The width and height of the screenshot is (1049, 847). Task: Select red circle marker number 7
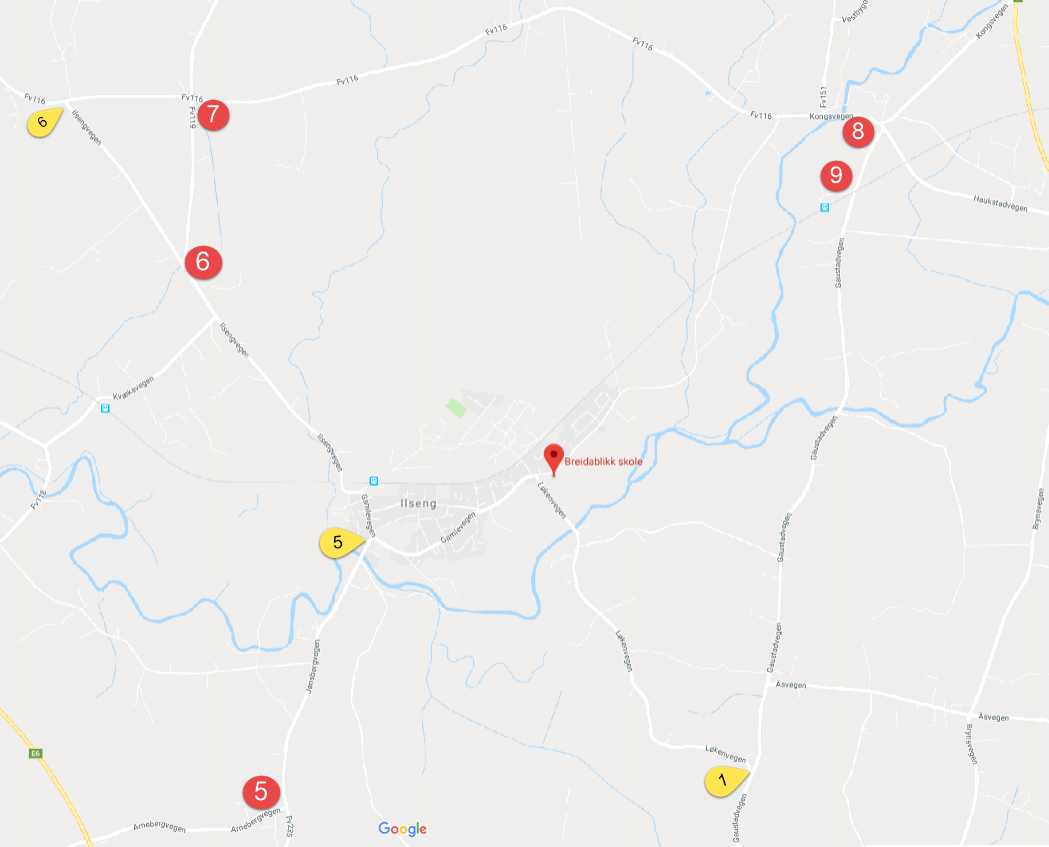[213, 114]
